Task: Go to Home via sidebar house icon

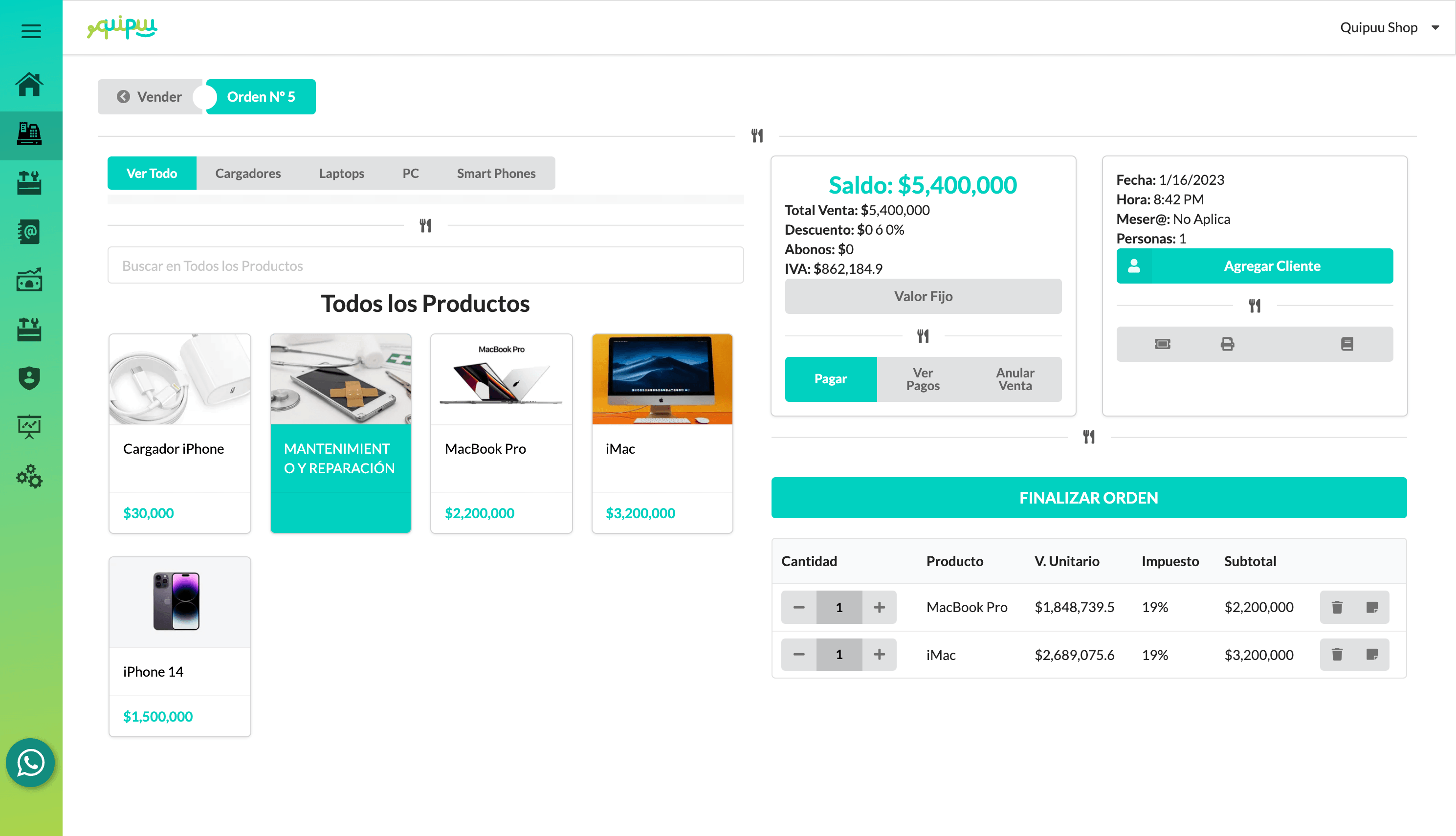Action: pyautogui.click(x=30, y=85)
